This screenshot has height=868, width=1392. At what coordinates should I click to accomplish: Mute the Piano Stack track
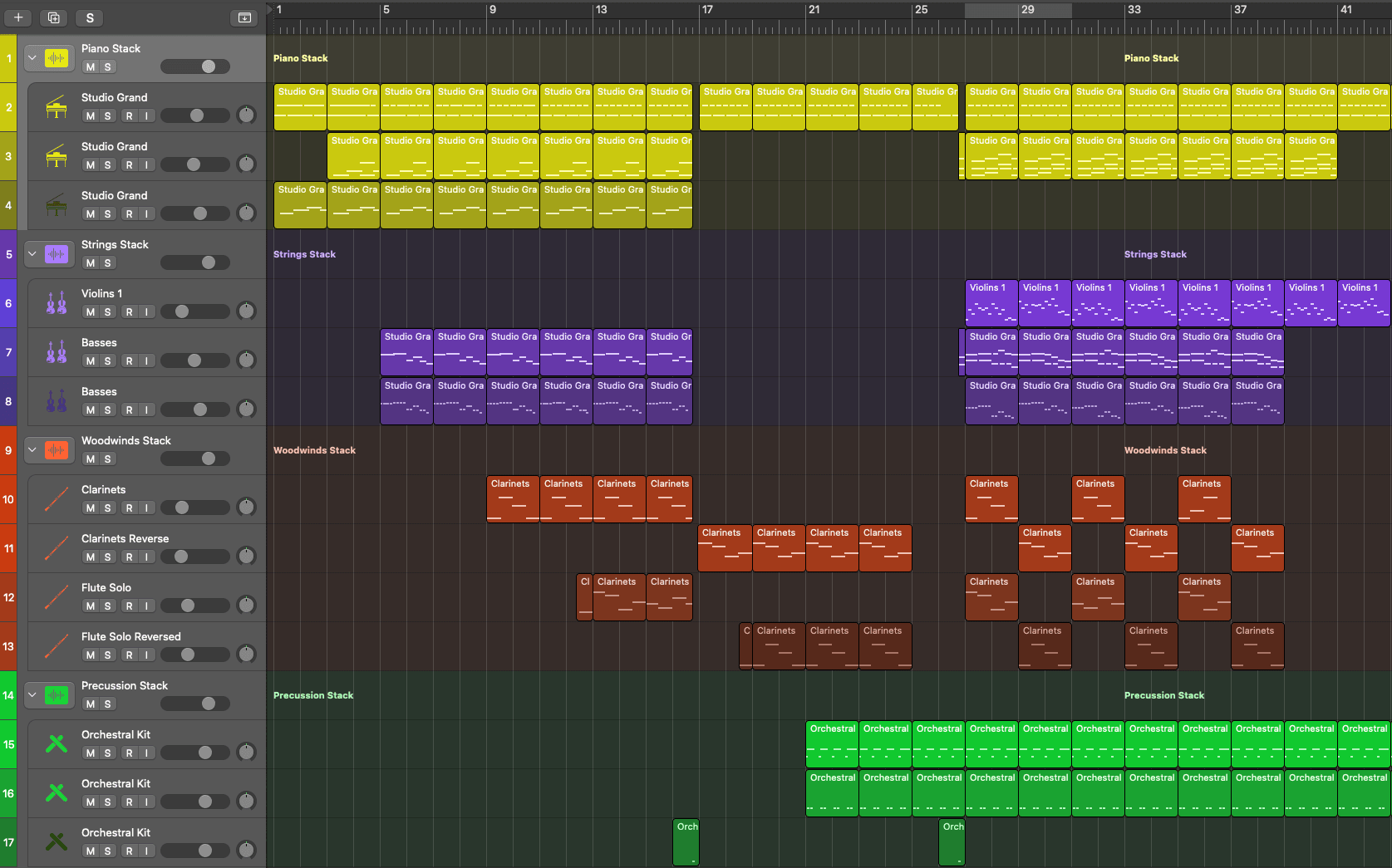coord(91,67)
